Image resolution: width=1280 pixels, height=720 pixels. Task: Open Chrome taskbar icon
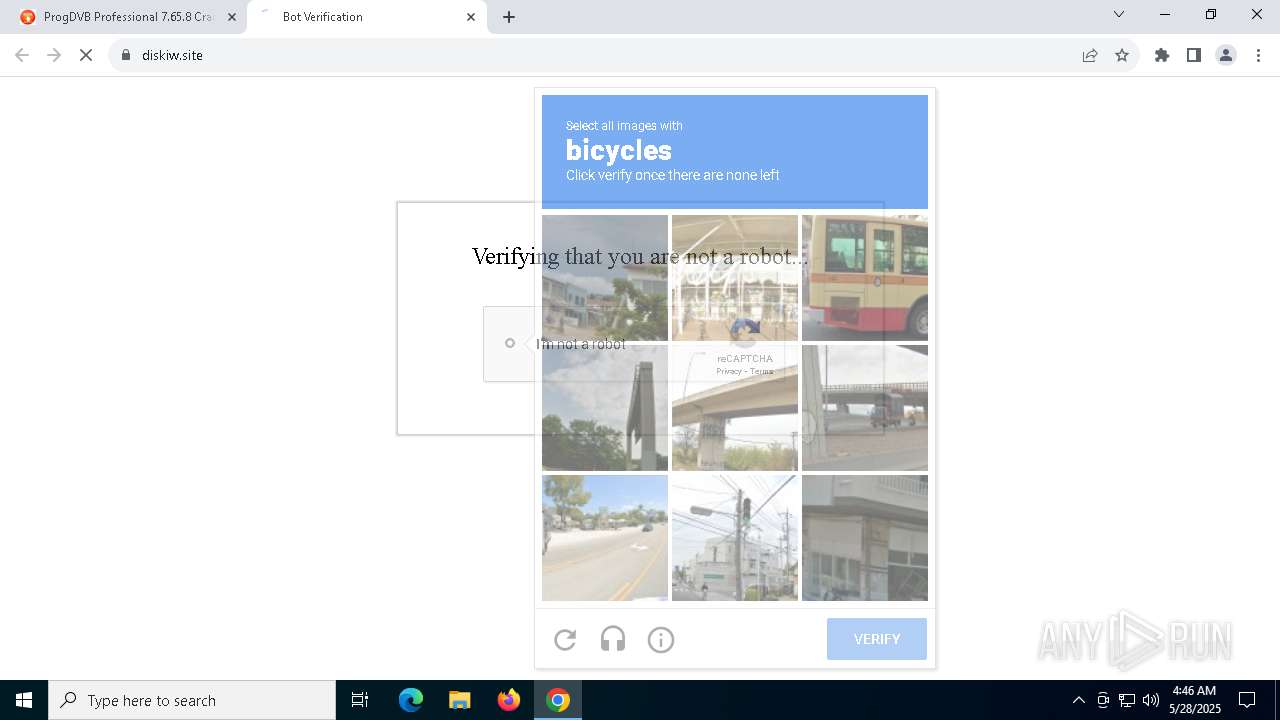point(558,700)
